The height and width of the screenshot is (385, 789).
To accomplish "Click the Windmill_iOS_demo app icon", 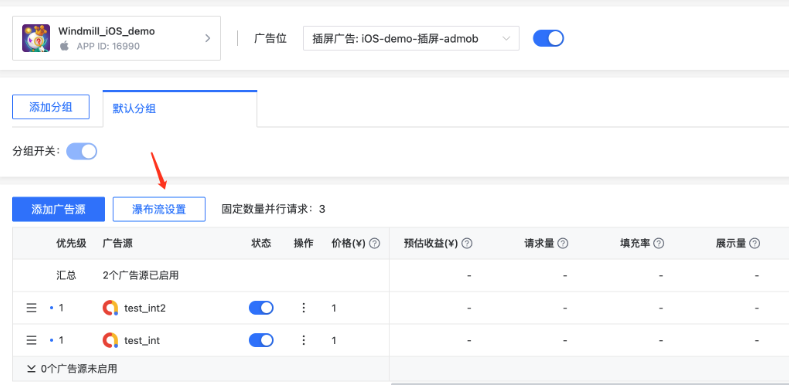I will click(36, 38).
